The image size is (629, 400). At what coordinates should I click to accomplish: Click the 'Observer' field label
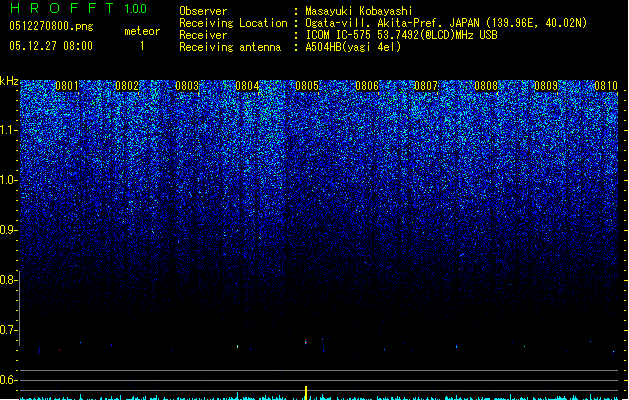click(x=203, y=11)
